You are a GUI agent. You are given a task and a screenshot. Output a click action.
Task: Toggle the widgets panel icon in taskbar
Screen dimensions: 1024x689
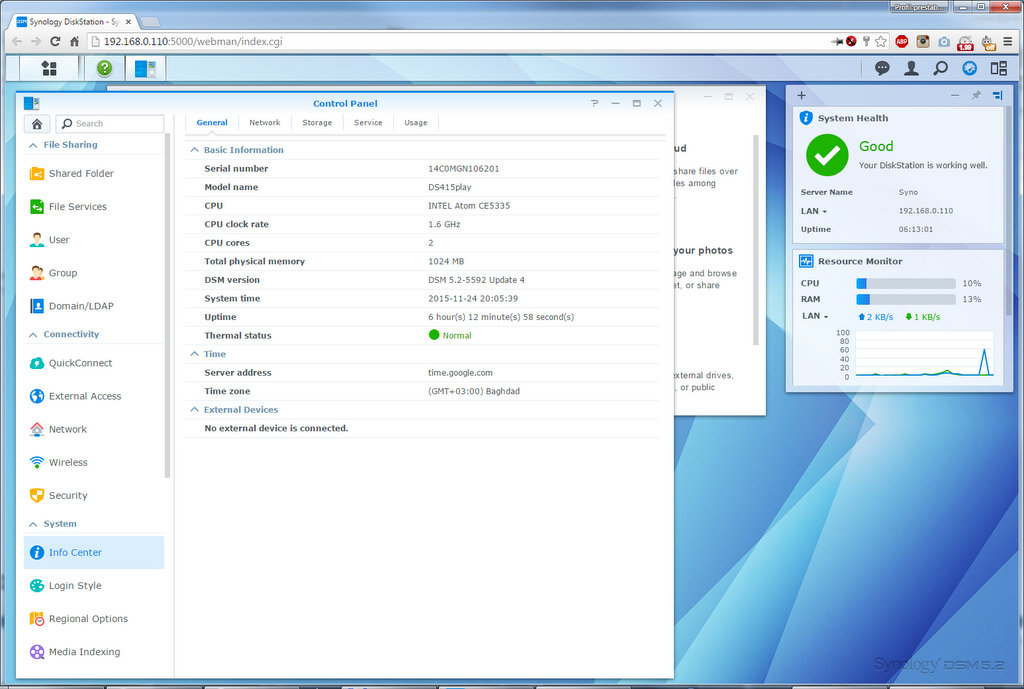pos(970,68)
